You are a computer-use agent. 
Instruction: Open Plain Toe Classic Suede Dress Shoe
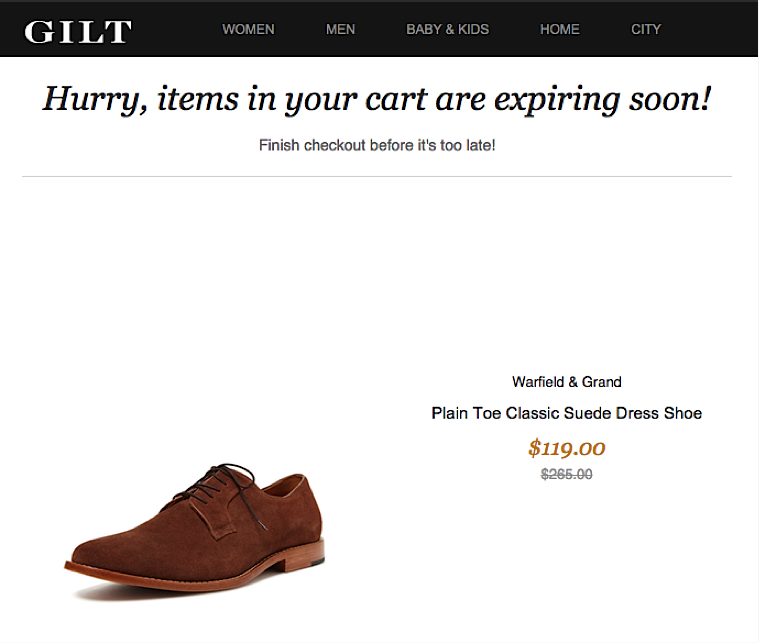click(566, 413)
